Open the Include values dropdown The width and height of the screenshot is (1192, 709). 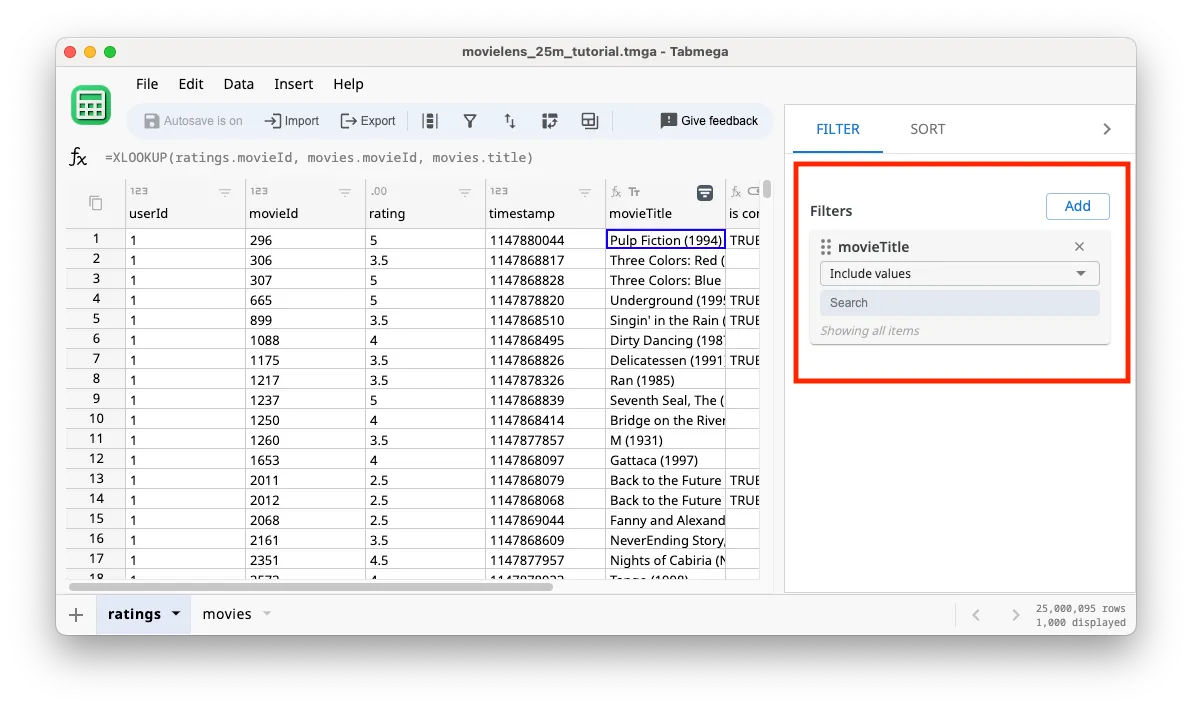(x=958, y=273)
